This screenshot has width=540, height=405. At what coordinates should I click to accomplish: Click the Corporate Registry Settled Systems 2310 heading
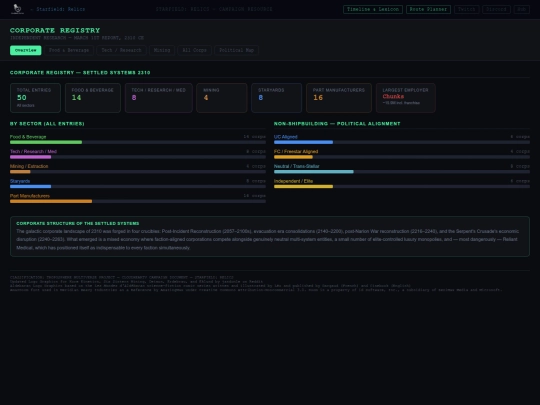[x=80, y=73]
